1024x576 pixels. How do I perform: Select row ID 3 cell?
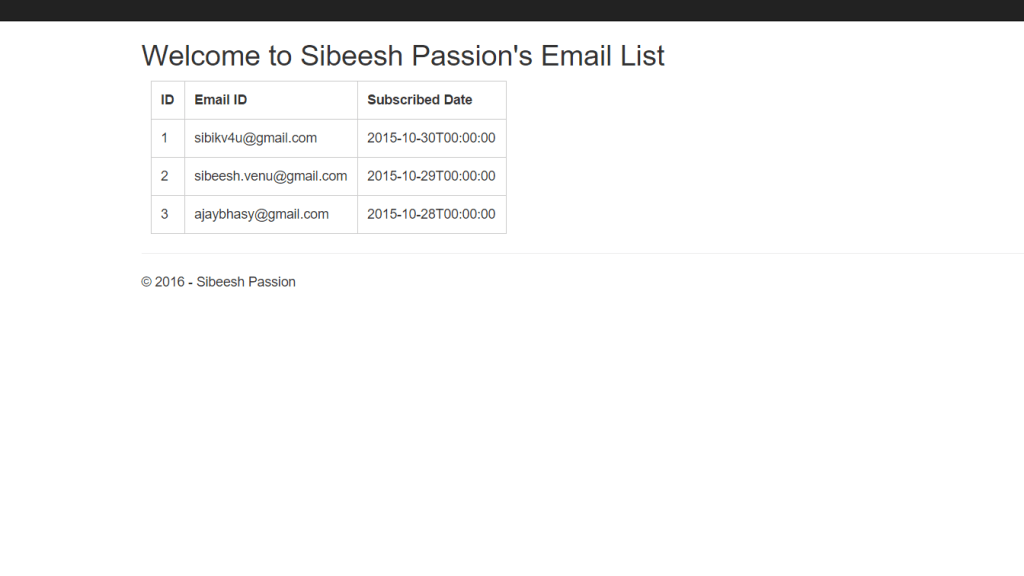pyautogui.click(x=168, y=214)
